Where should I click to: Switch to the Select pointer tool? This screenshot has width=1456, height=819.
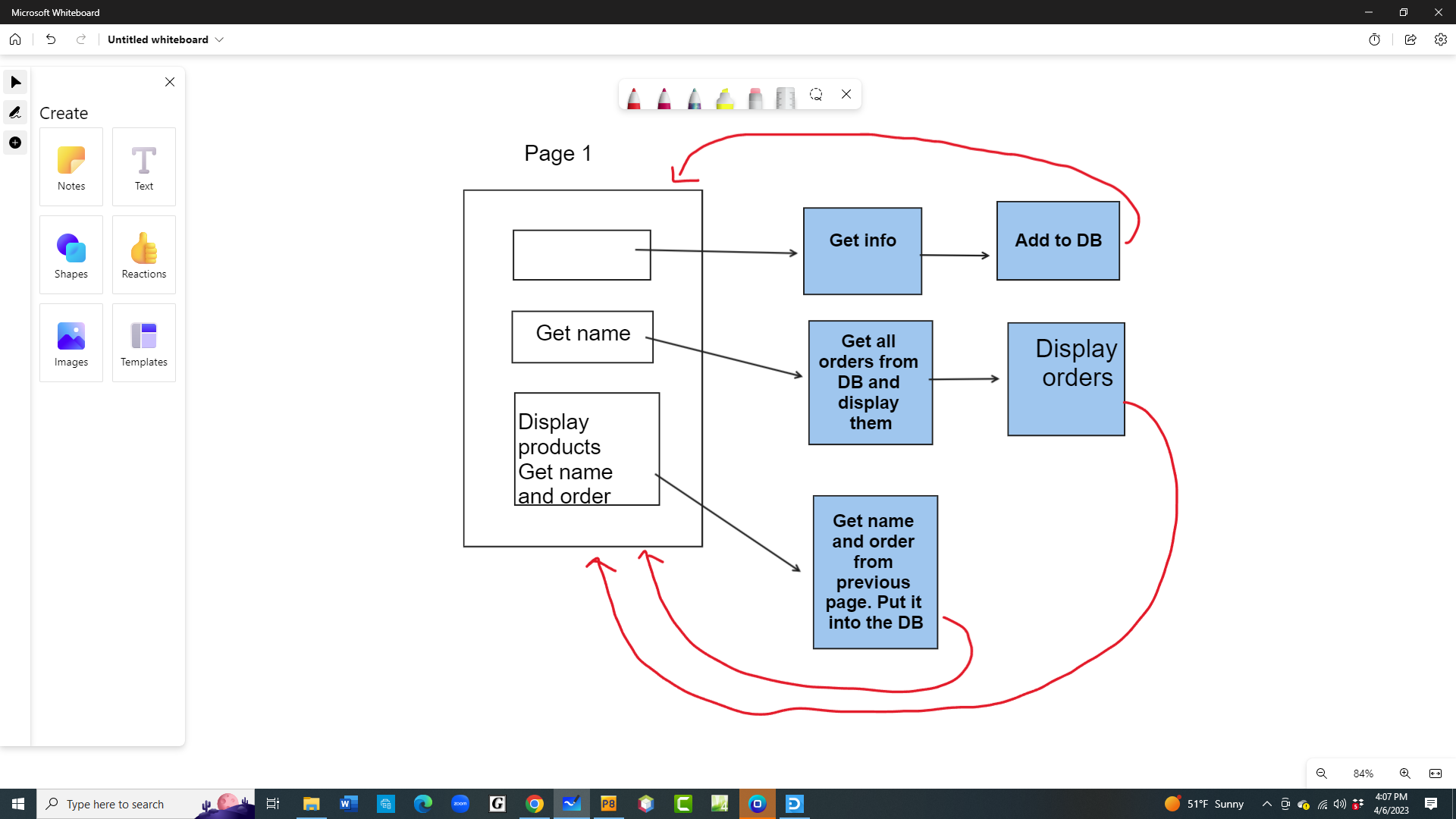click(15, 82)
